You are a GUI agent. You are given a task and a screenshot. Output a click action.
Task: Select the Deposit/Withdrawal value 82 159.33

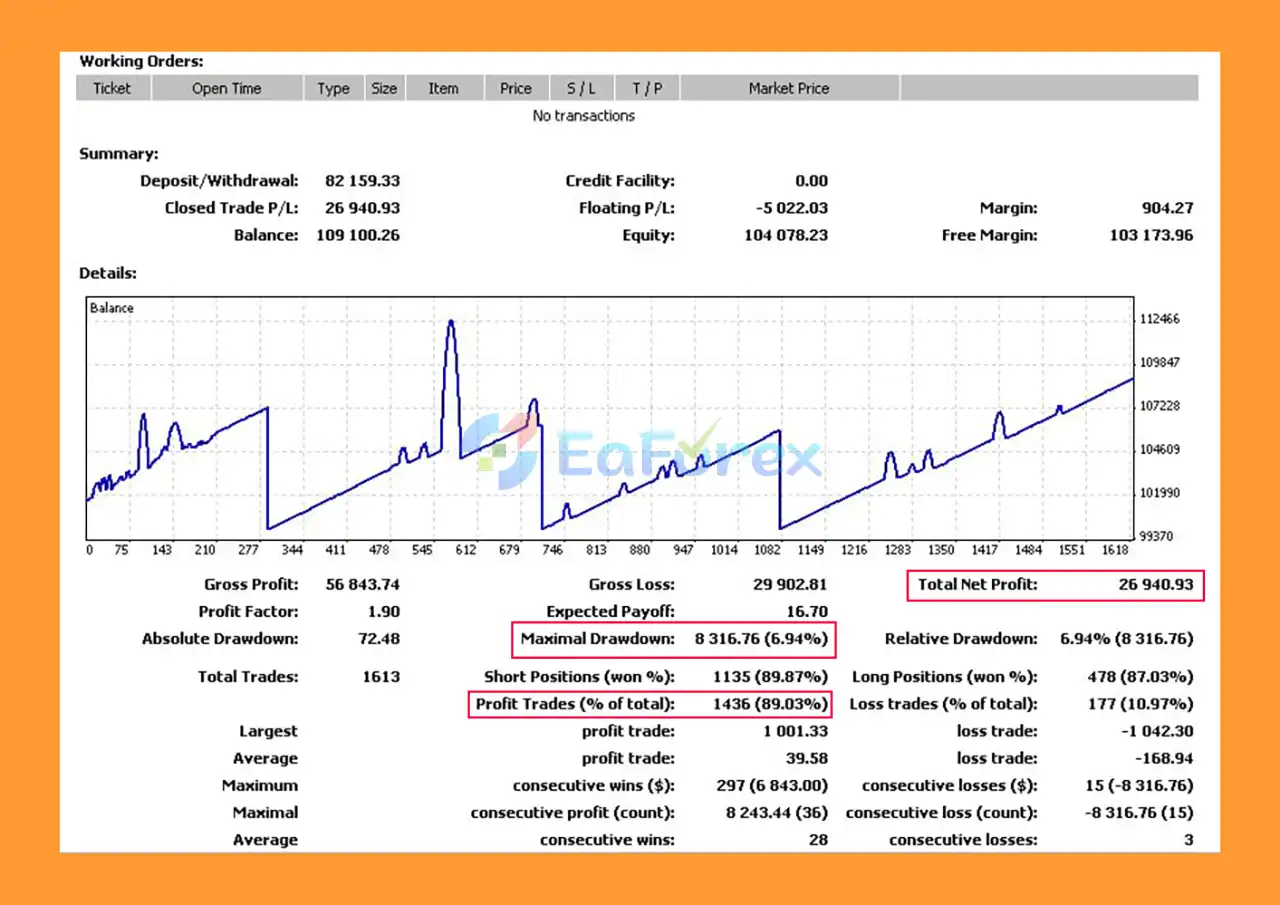[x=362, y=181]
